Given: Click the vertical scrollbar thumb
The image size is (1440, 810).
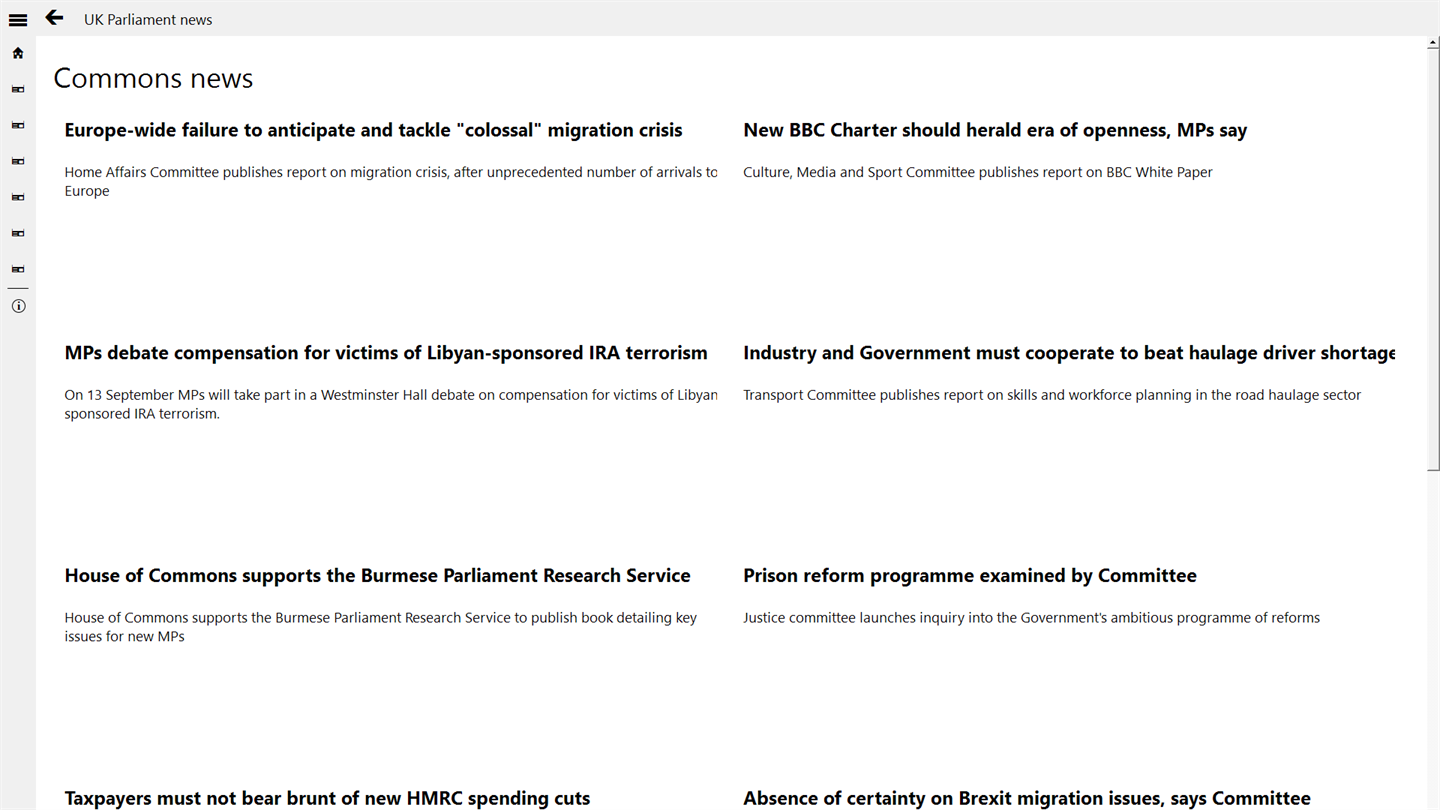Looking at the screenshot, I should (1433, 260).
